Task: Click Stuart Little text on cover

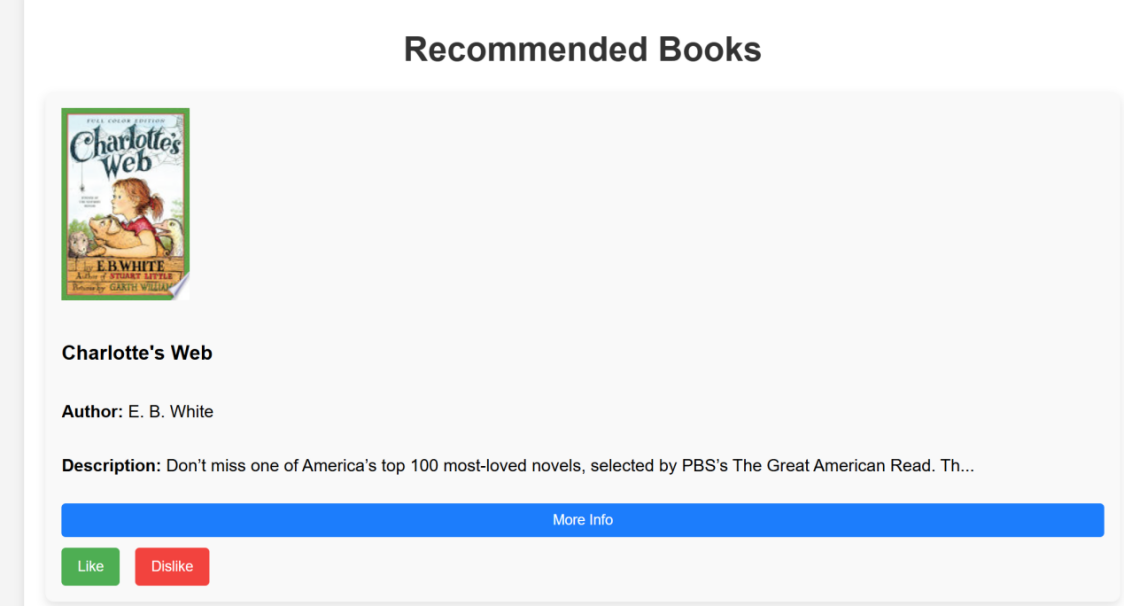Action: [x=140, y=276]
